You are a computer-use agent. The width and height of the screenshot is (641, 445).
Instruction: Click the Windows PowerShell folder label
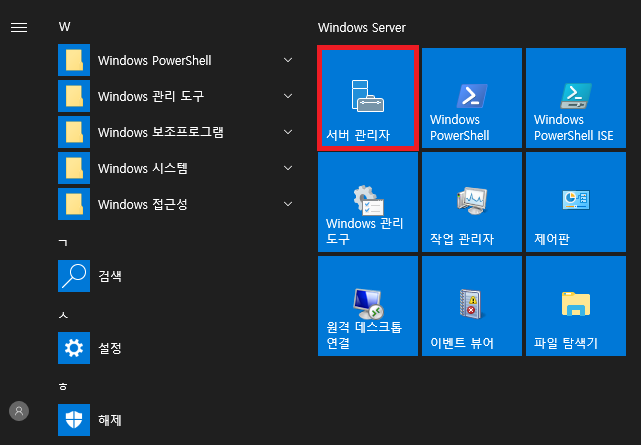click(155, 60)
